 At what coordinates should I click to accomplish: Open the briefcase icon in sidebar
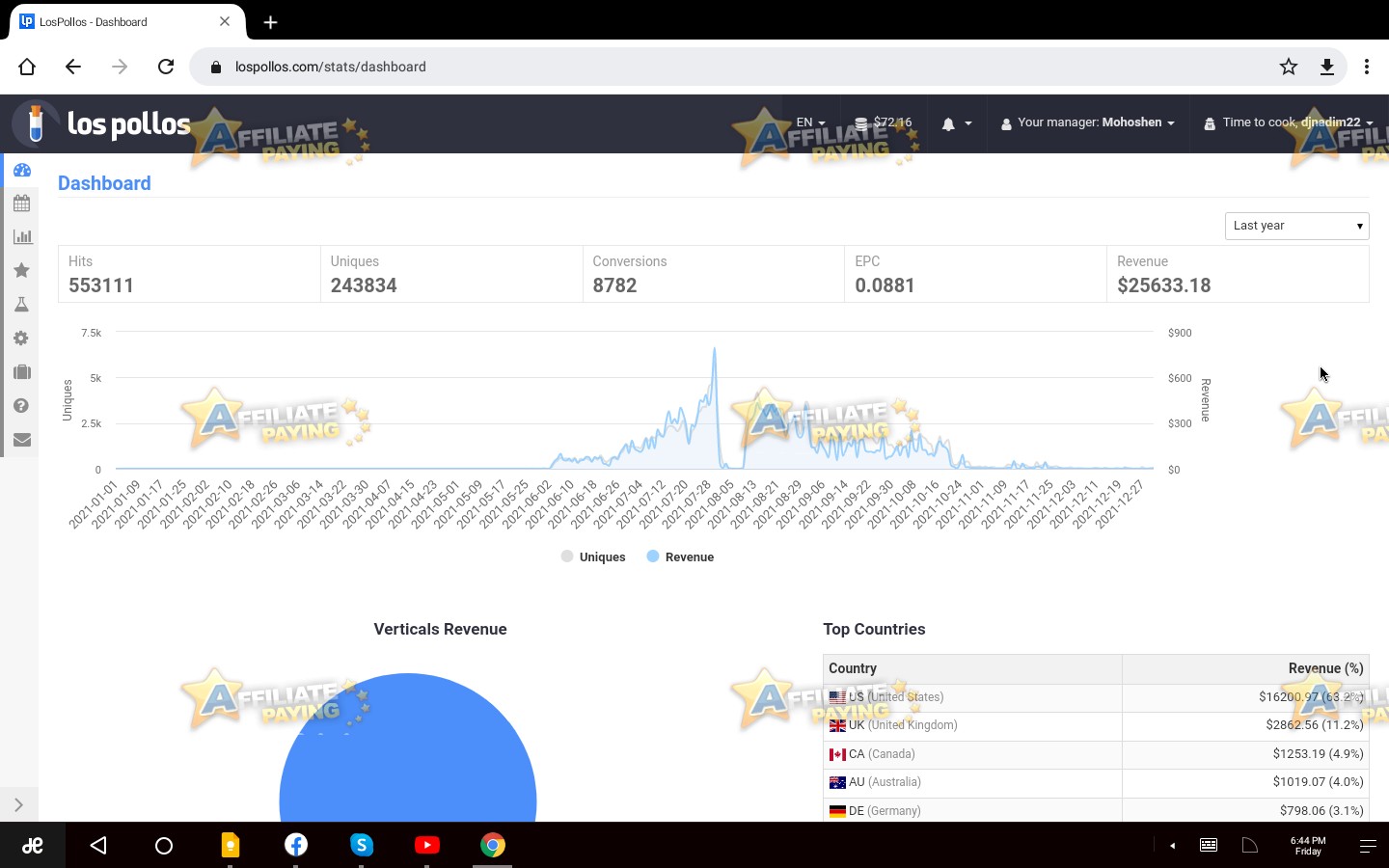[x=22, y=372]
